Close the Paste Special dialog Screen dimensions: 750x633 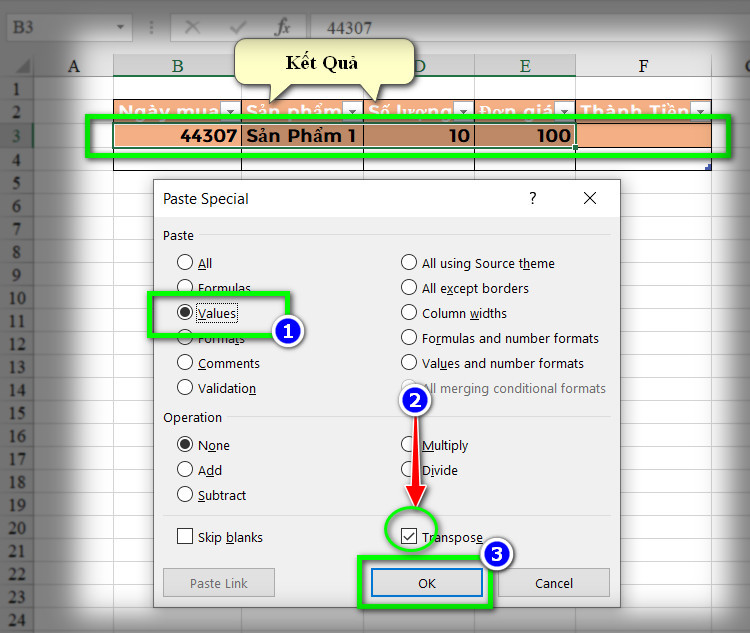point(590,198)
